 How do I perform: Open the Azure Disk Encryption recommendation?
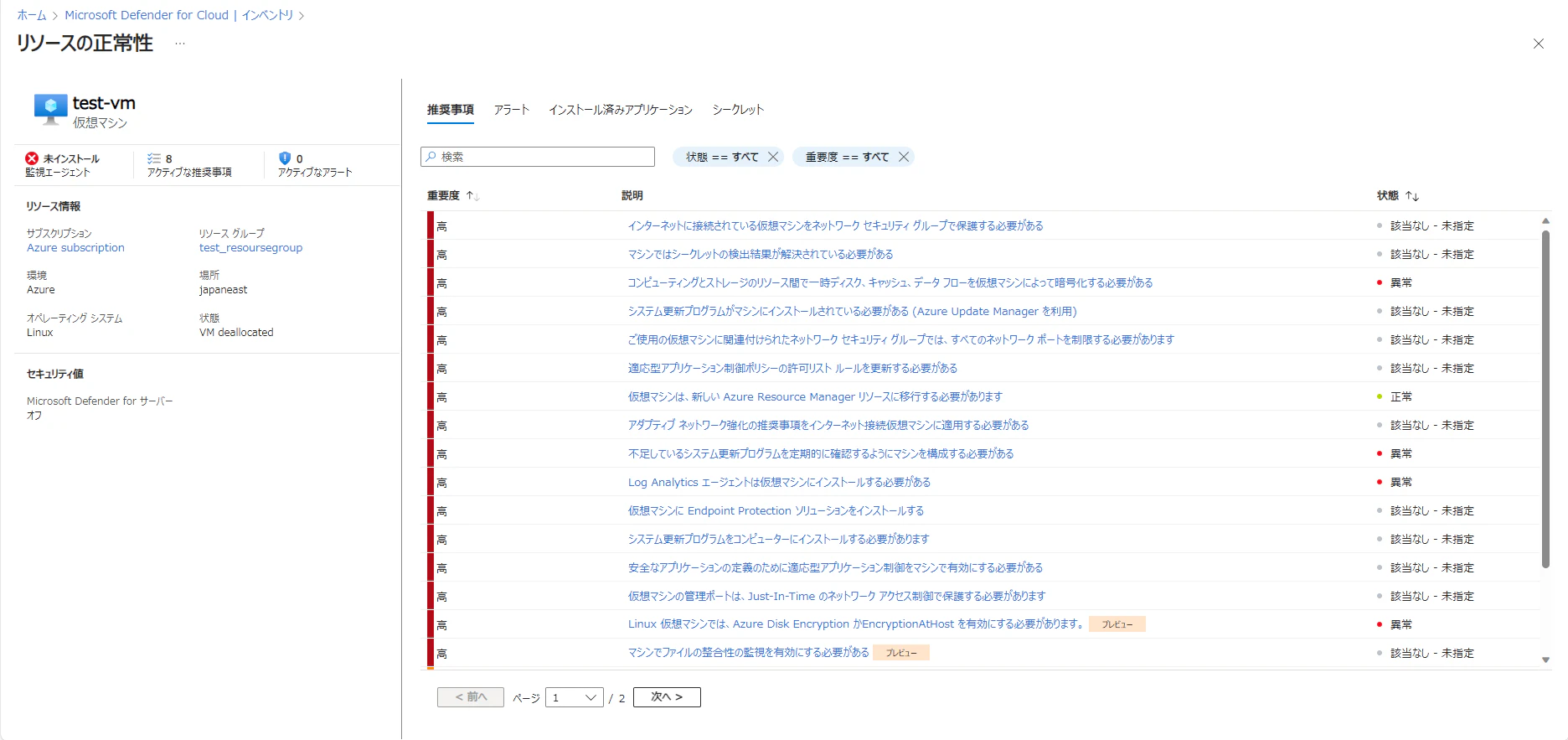(856, 624)
